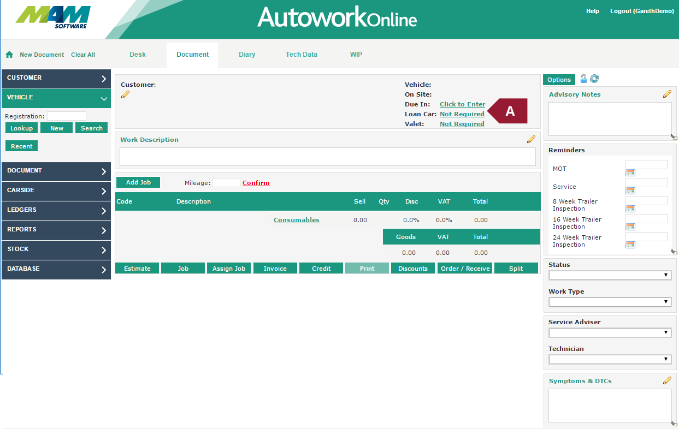This screenshot has width=679, height=429.
Task: Edit Advisory Notes with pencil icon
Action: [666, 94]
